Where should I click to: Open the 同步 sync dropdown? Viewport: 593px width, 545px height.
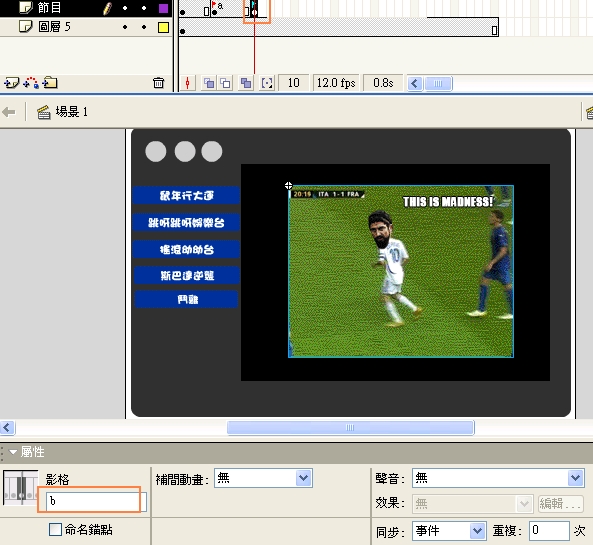point(449,531)
